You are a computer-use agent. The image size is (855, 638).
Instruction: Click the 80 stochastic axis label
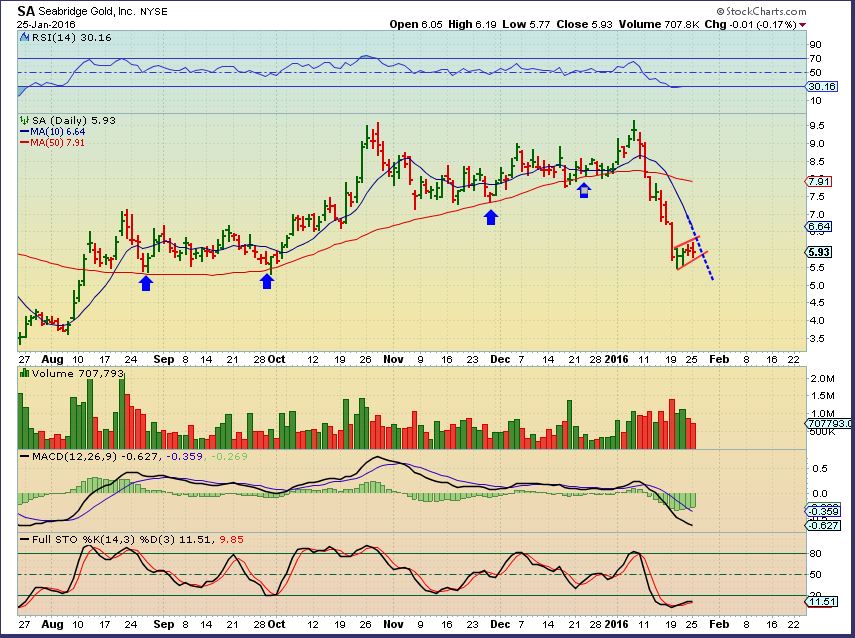816,553
